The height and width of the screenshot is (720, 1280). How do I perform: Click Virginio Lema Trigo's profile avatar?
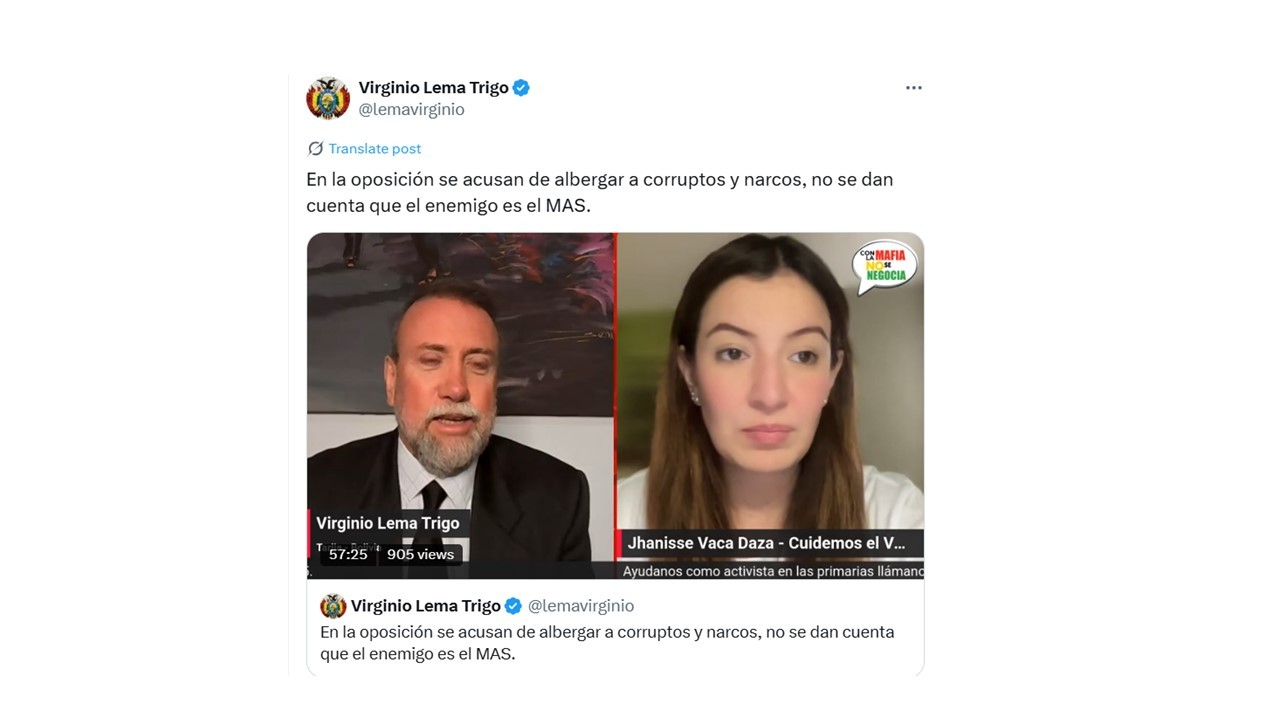(328, 98)
